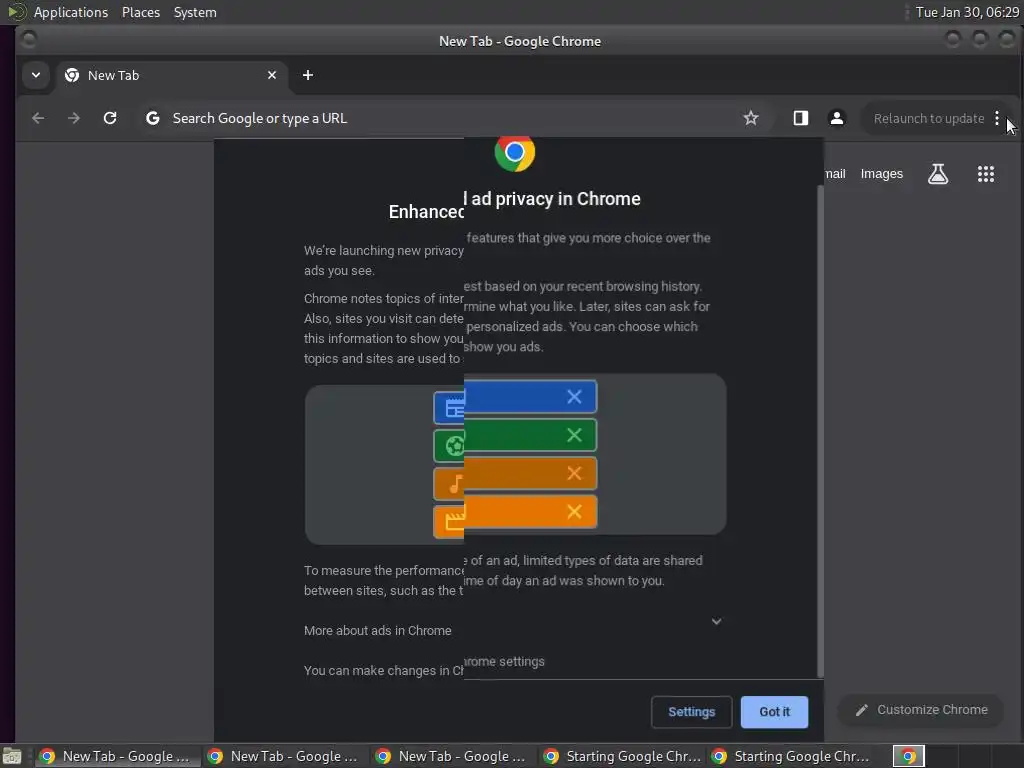Click the clock Tue Jan 30, 06:29
This screenshot has height=768, width=1024.
967,12
